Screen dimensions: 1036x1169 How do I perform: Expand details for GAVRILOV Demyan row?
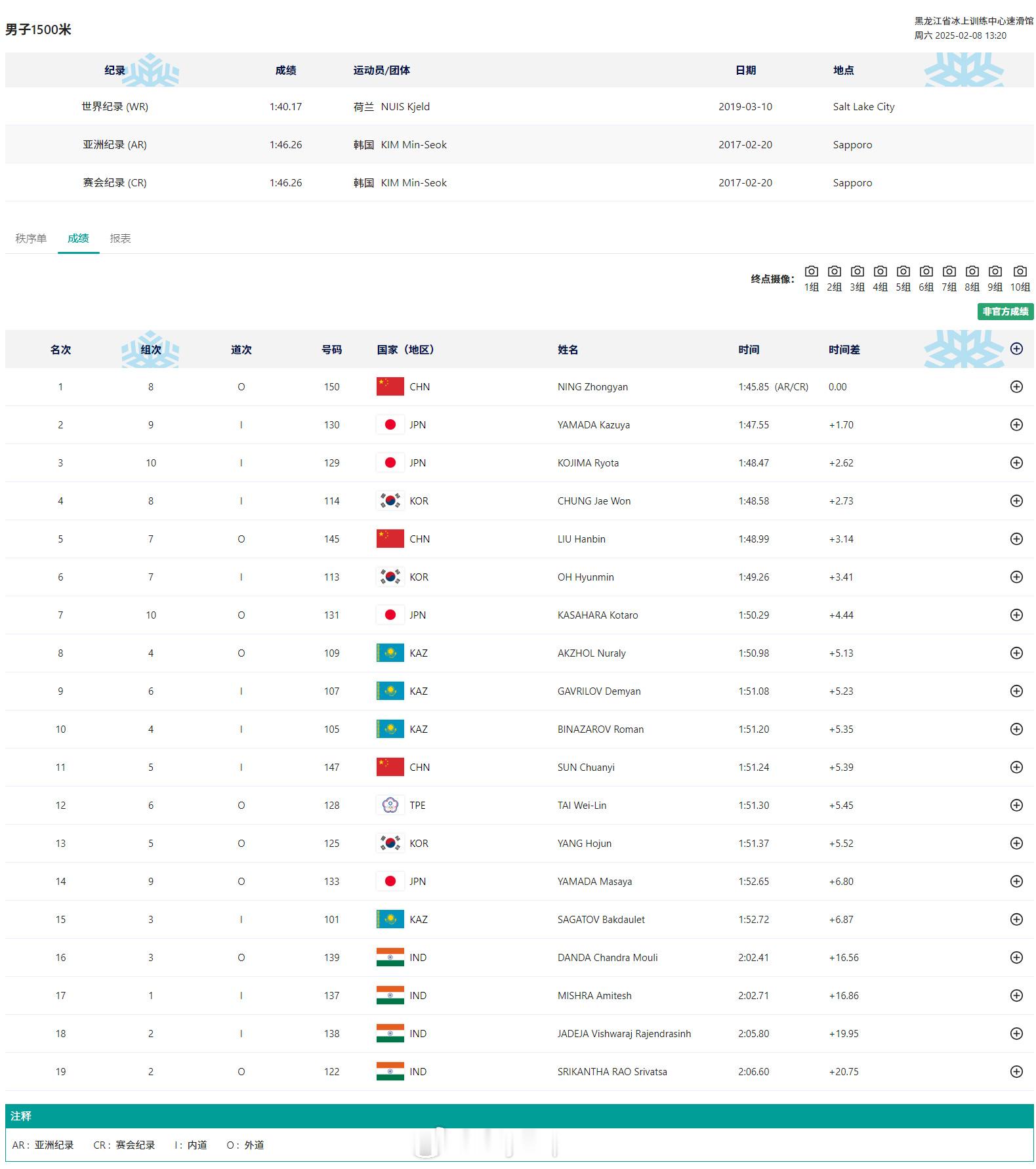click(x=1016, y=691)
